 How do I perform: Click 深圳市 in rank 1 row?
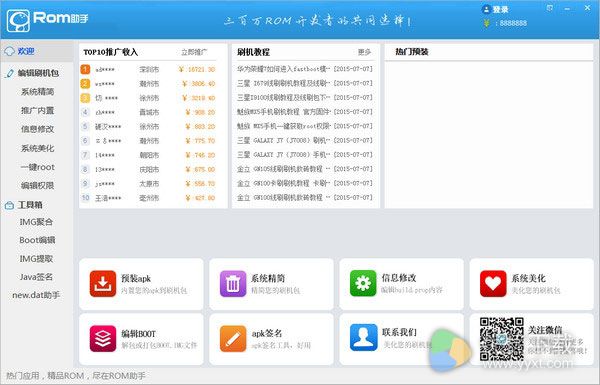tap(149, 69)
